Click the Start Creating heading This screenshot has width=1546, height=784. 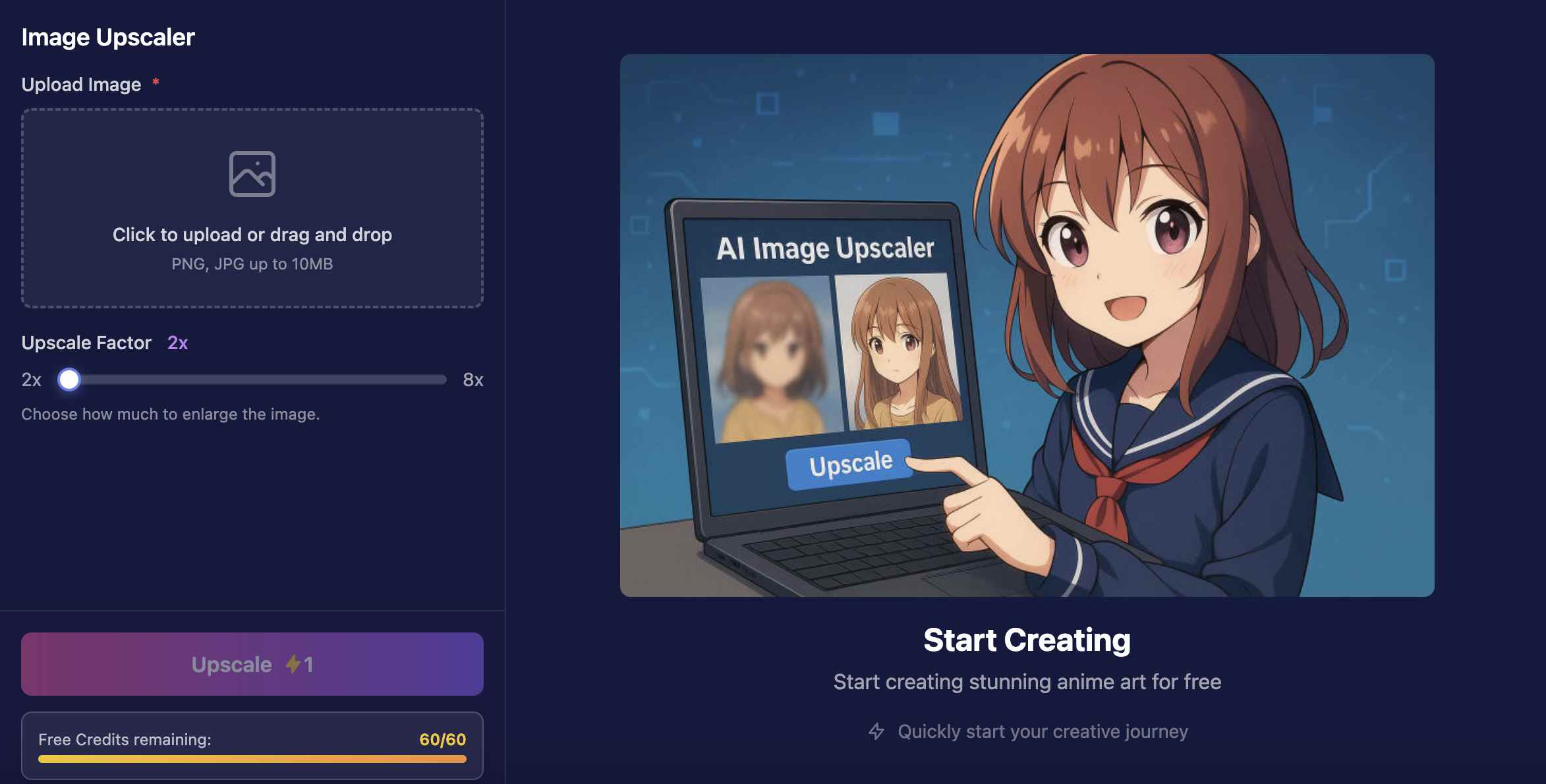coord(1028,639)
